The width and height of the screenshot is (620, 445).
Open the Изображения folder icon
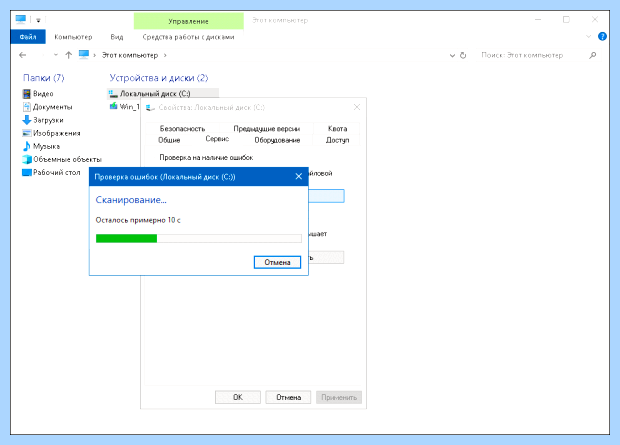click(26, 133)
